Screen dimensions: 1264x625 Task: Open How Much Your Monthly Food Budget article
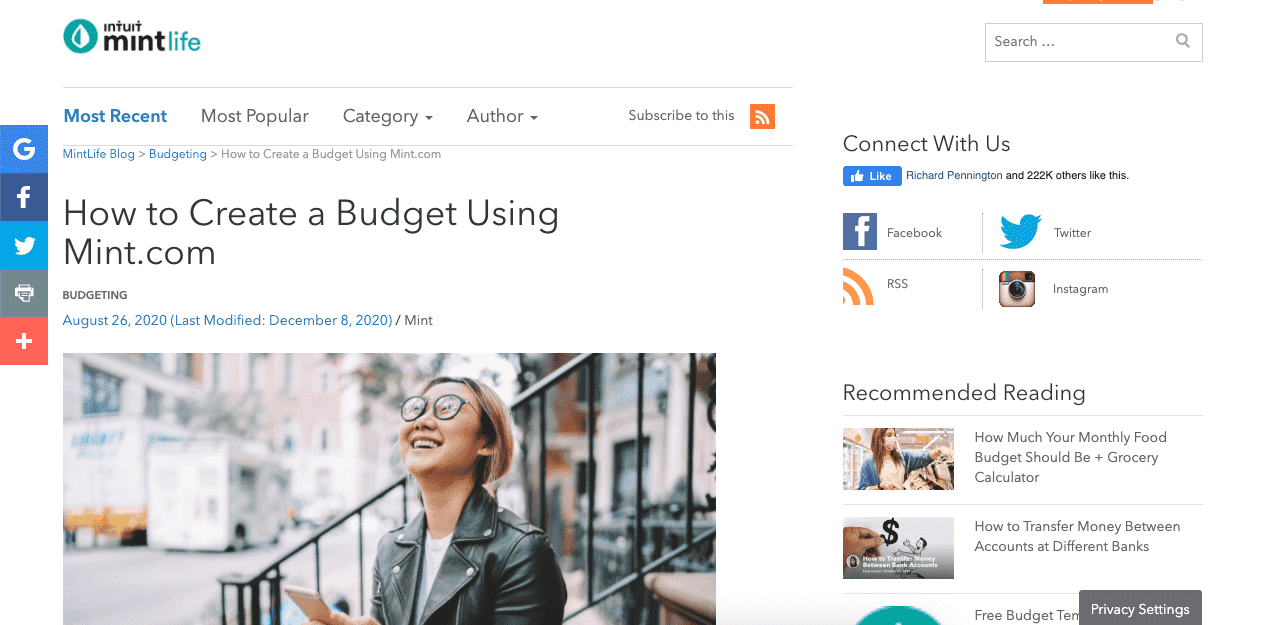[1071, 457]
